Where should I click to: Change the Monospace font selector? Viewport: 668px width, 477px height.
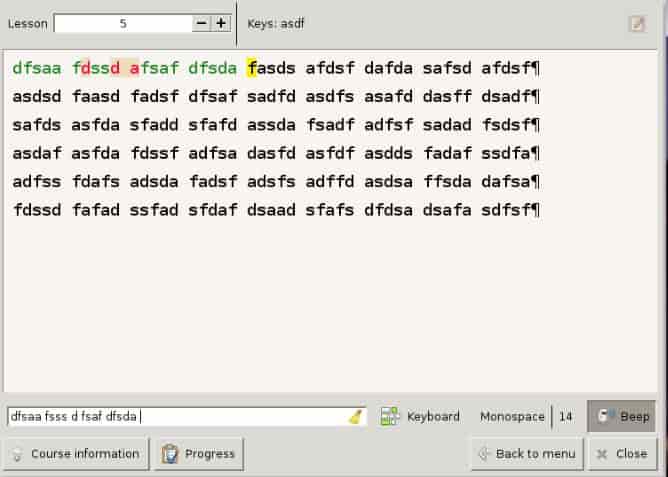pos(512,416)
